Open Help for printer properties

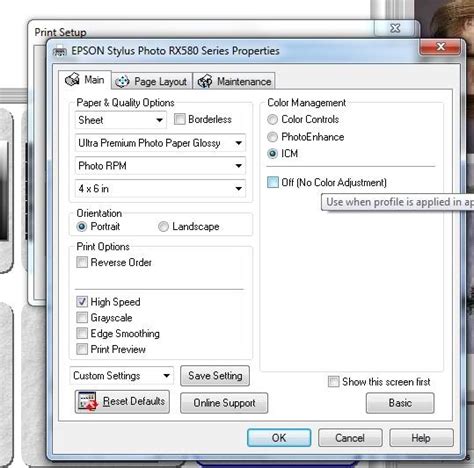[421, 438]
